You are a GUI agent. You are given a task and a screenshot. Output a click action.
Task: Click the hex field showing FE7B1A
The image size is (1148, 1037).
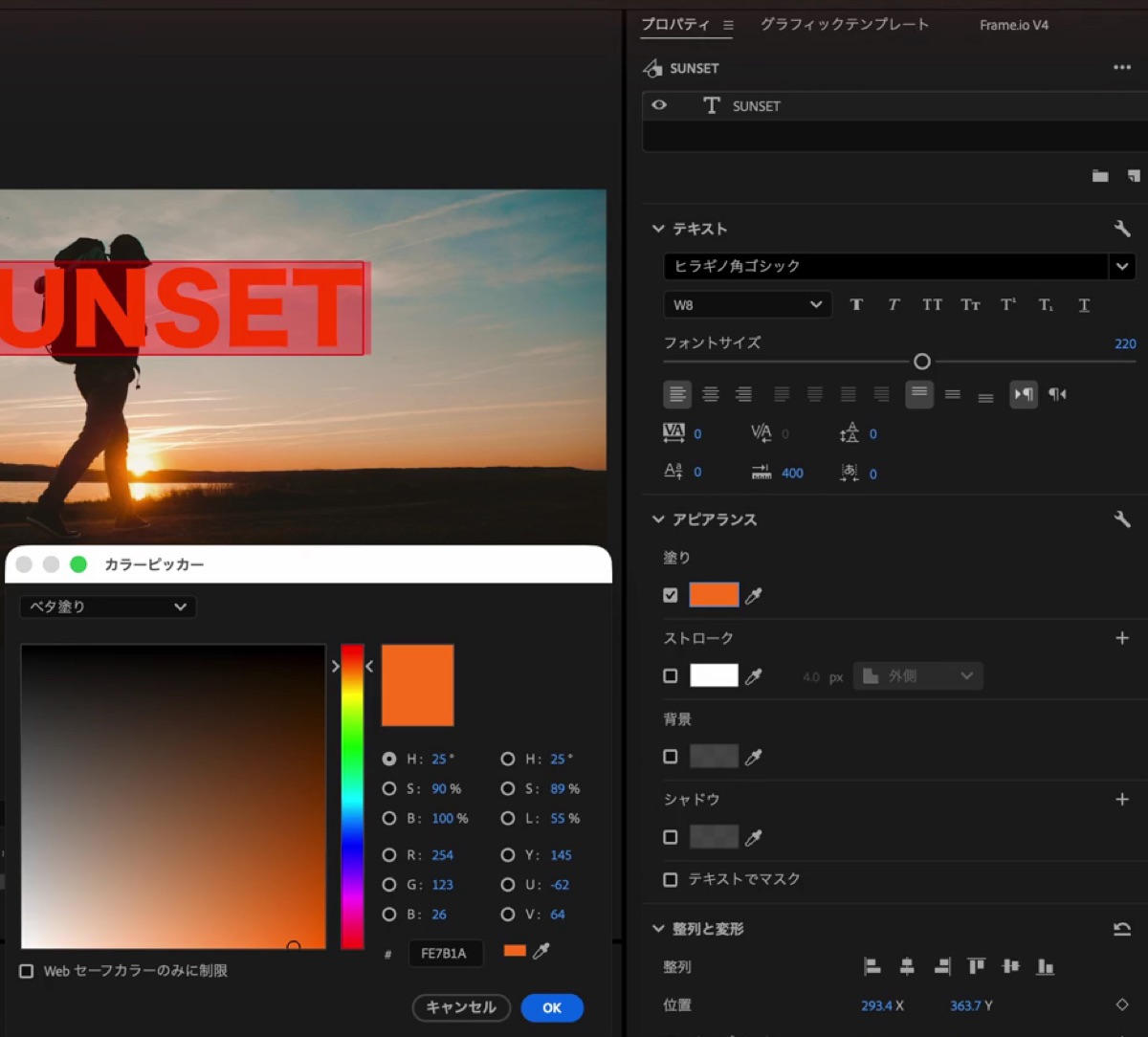(446, 953)
